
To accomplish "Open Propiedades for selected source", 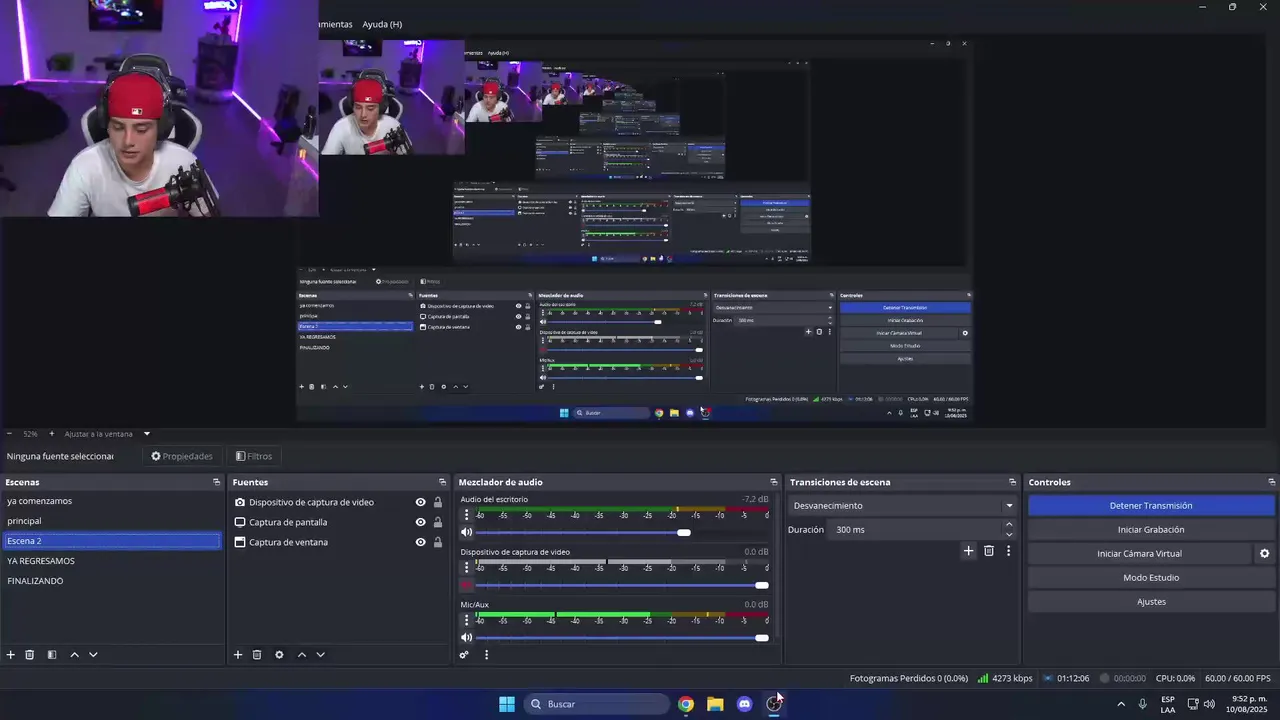I will (182, 456).
